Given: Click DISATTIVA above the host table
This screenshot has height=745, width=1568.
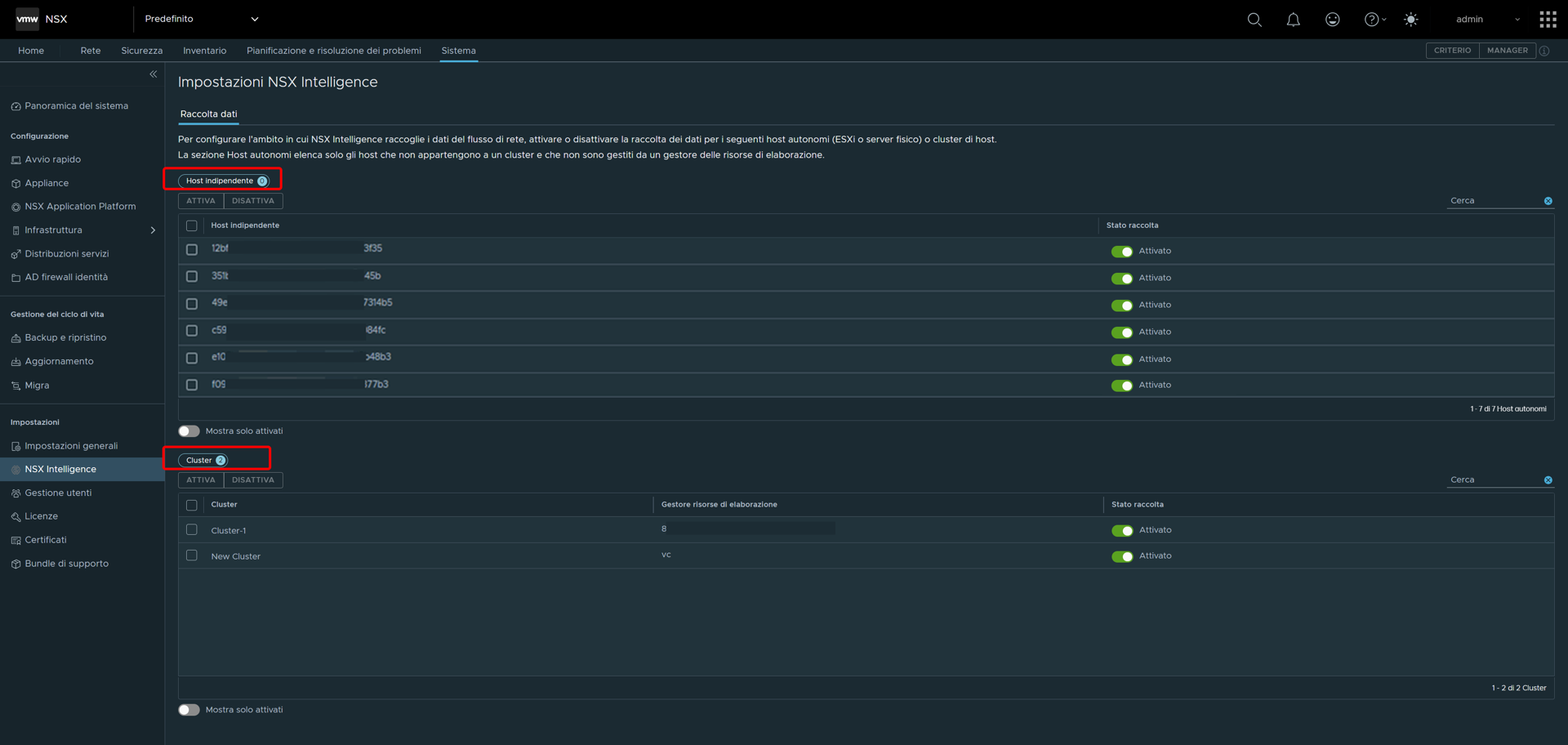Looking at the screenshot, I should click(253, 201).
